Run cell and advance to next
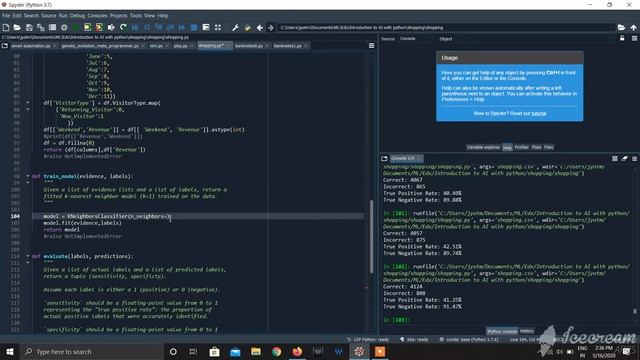Screen dimensions: 640x360 [x=99, y=27]
